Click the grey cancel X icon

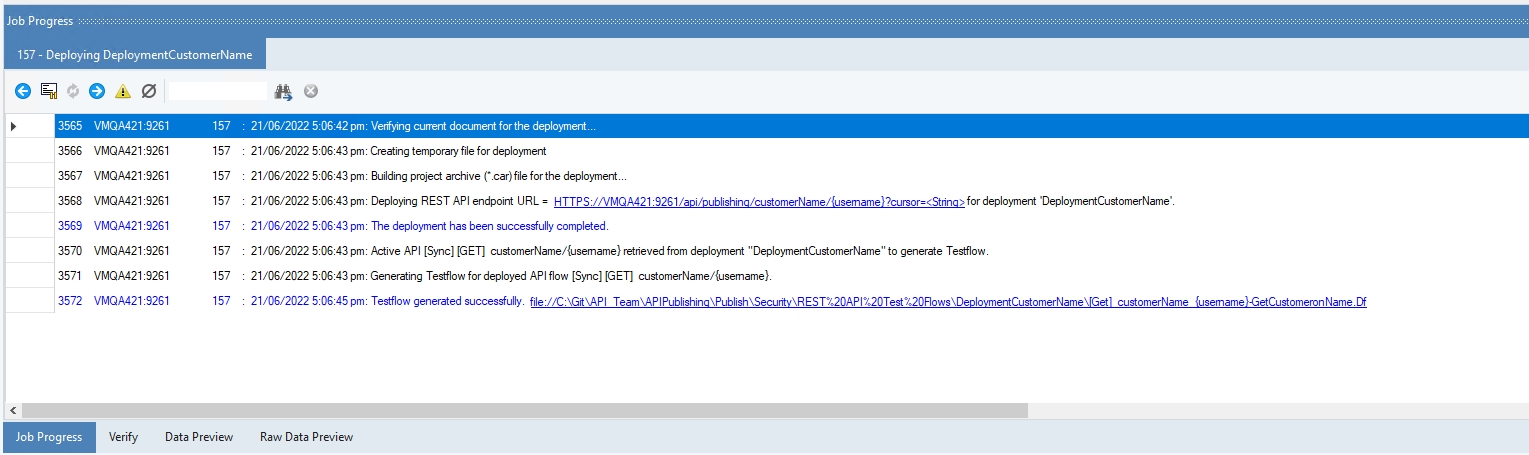(311, 91)
